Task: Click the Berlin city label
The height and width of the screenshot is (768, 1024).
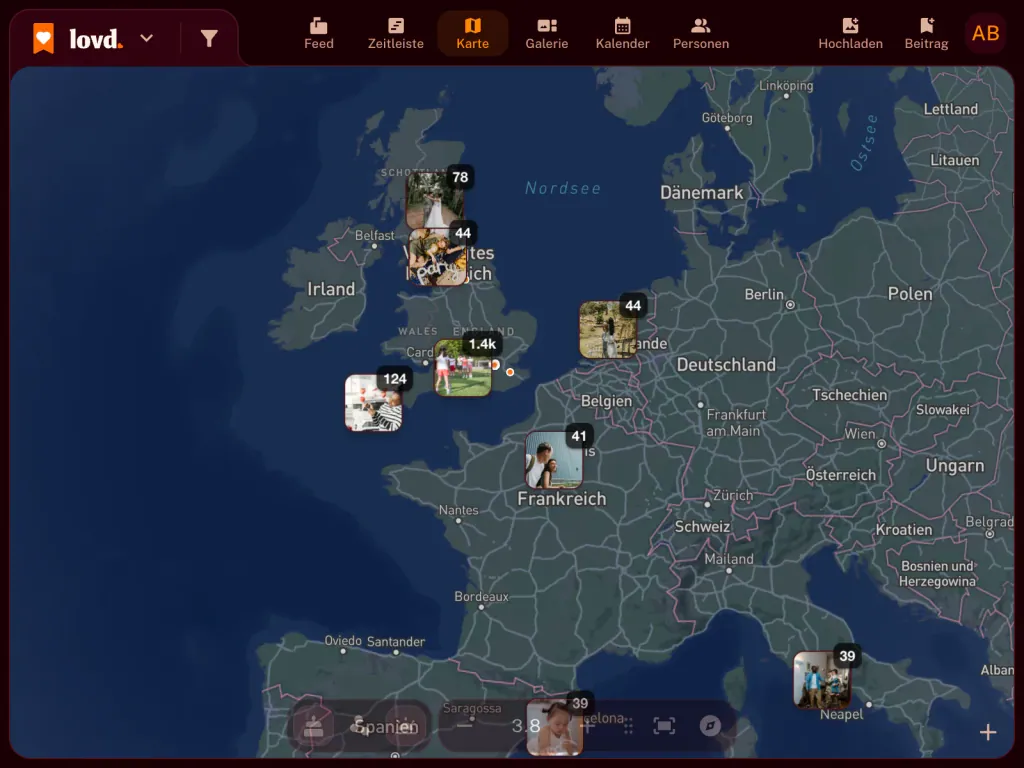Action: click(764, 295)
